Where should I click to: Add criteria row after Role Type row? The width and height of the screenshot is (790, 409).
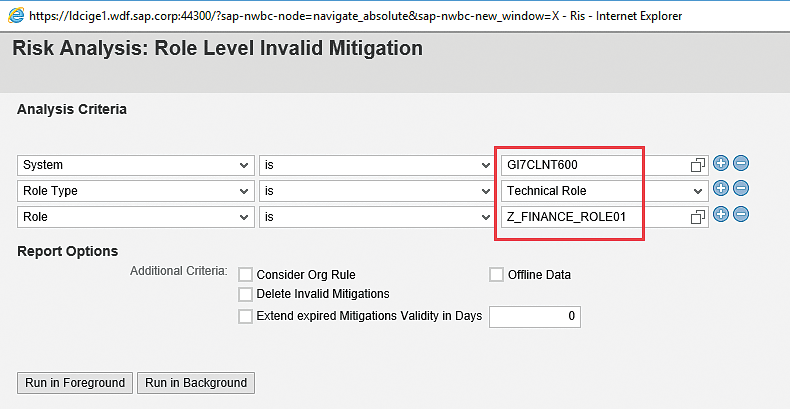coord(721,188)
